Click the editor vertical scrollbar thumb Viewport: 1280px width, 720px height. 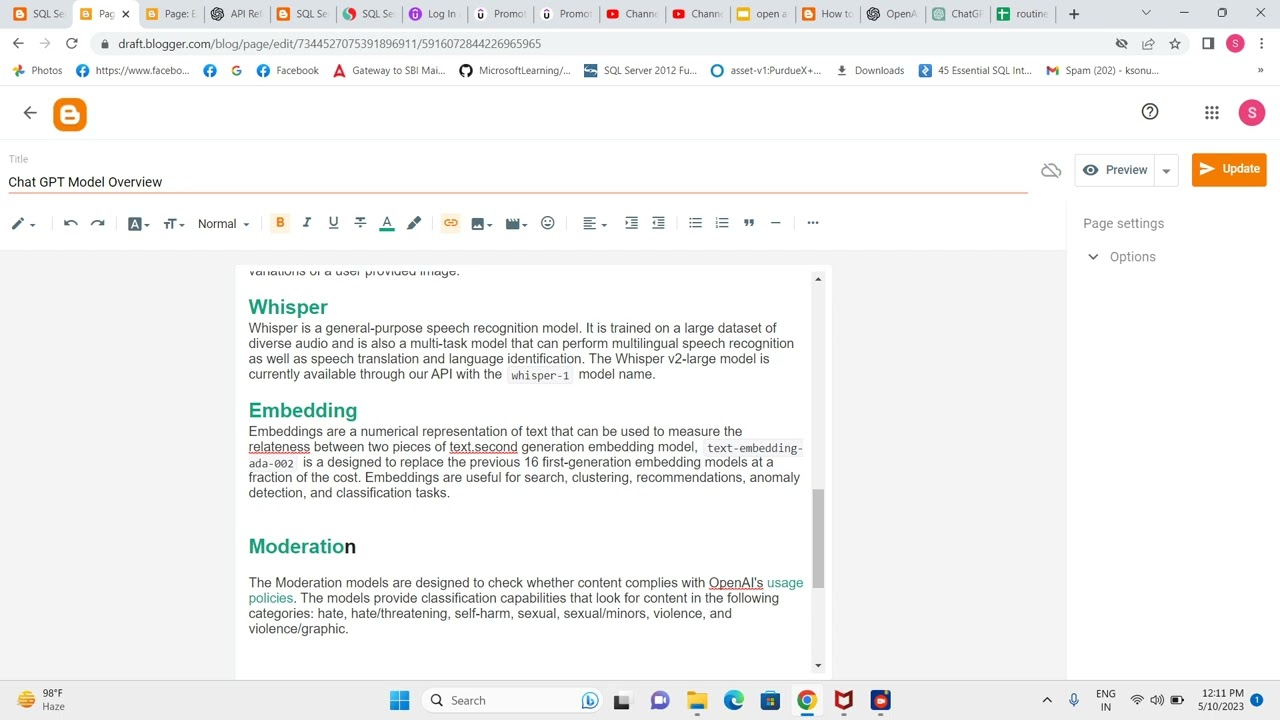tap(818, 538)
